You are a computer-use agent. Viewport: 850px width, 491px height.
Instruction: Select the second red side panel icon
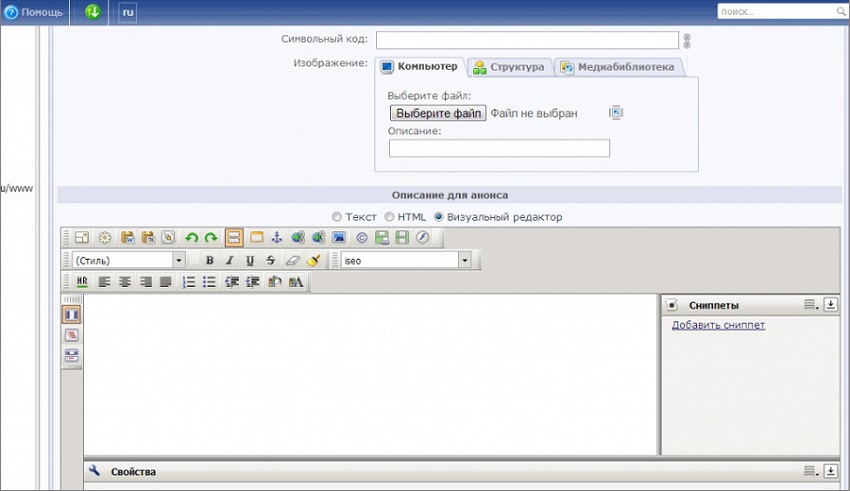(x=72, y=335)
